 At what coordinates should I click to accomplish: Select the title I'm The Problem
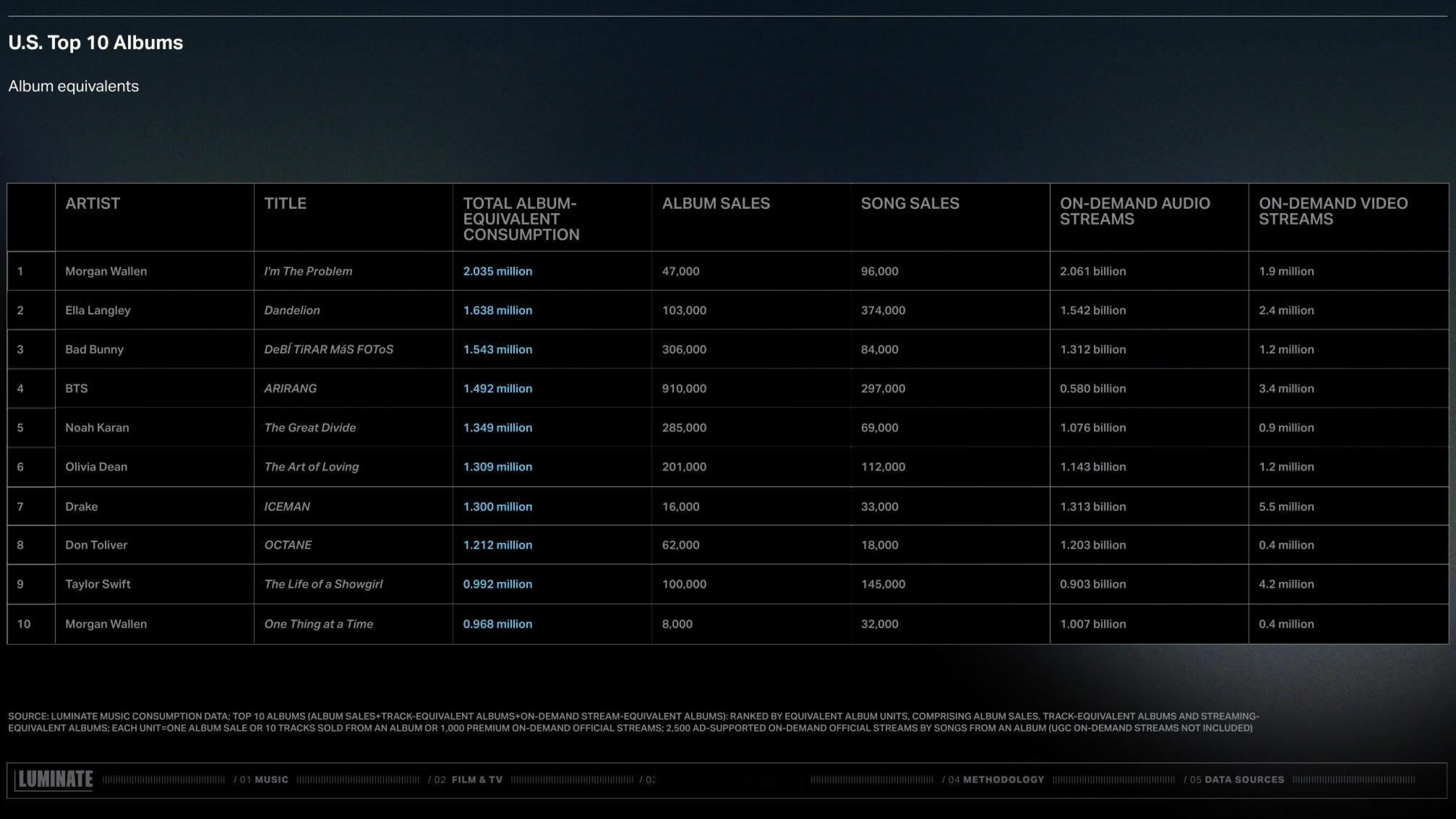click(x=308, y=271)
